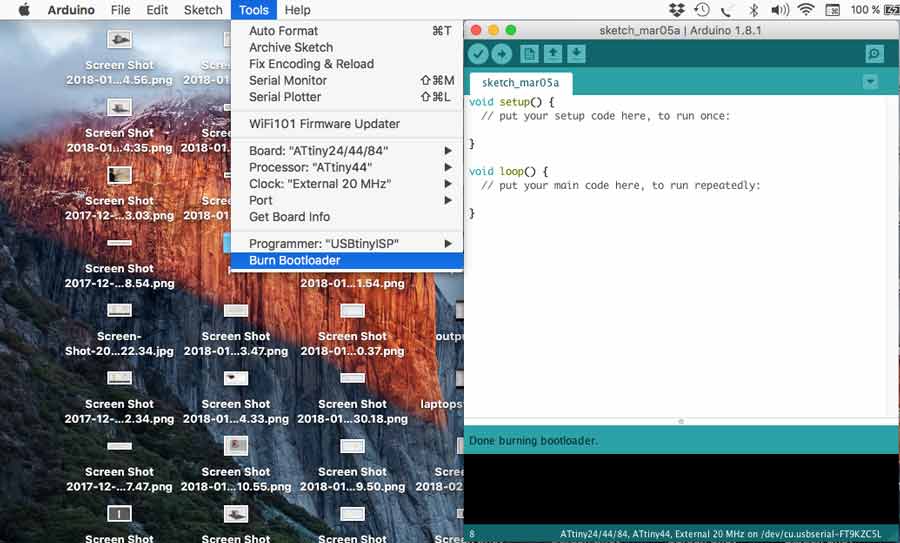Click the Verify sketch checkmark icon
The width and height of the screenshot is (900, 543).
(x=479, y=54)
